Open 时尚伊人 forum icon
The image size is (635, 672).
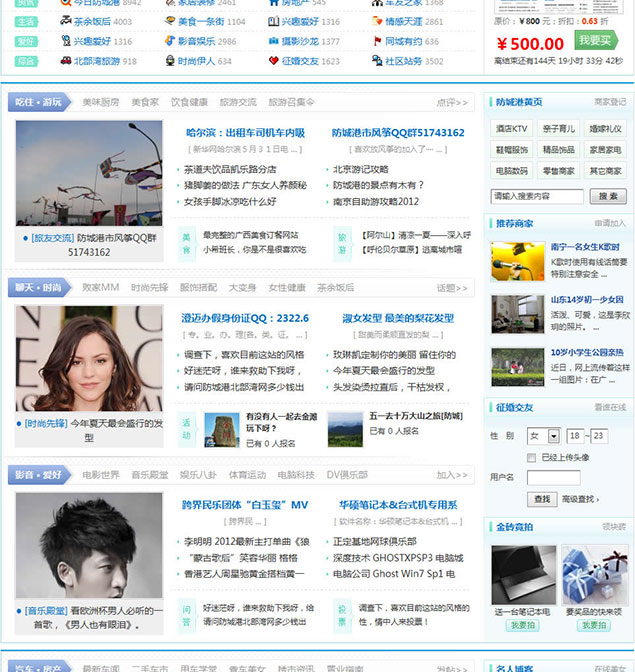click(169, 61)
